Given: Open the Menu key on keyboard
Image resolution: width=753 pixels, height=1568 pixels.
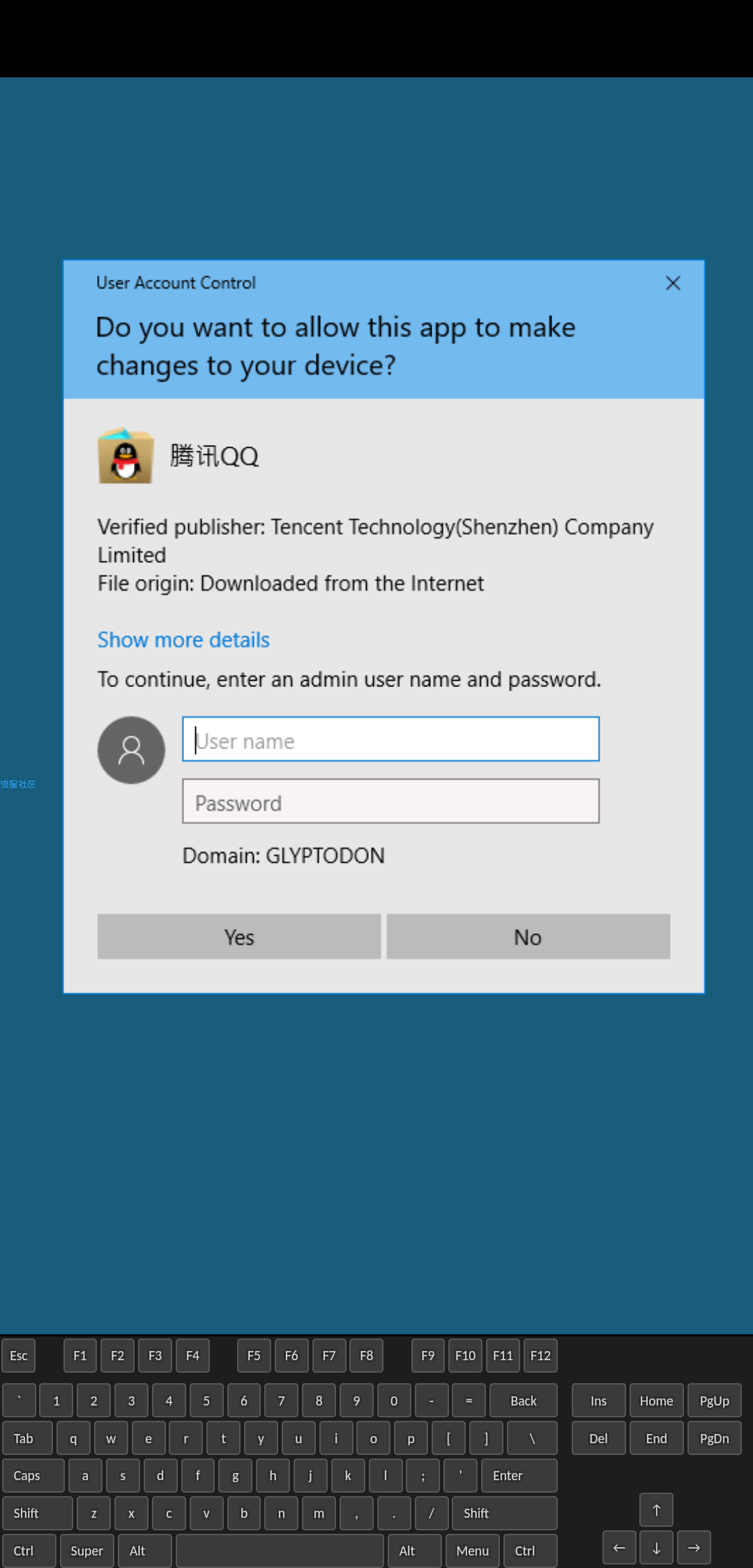Looking at the screenshot, I should 473,1551.
